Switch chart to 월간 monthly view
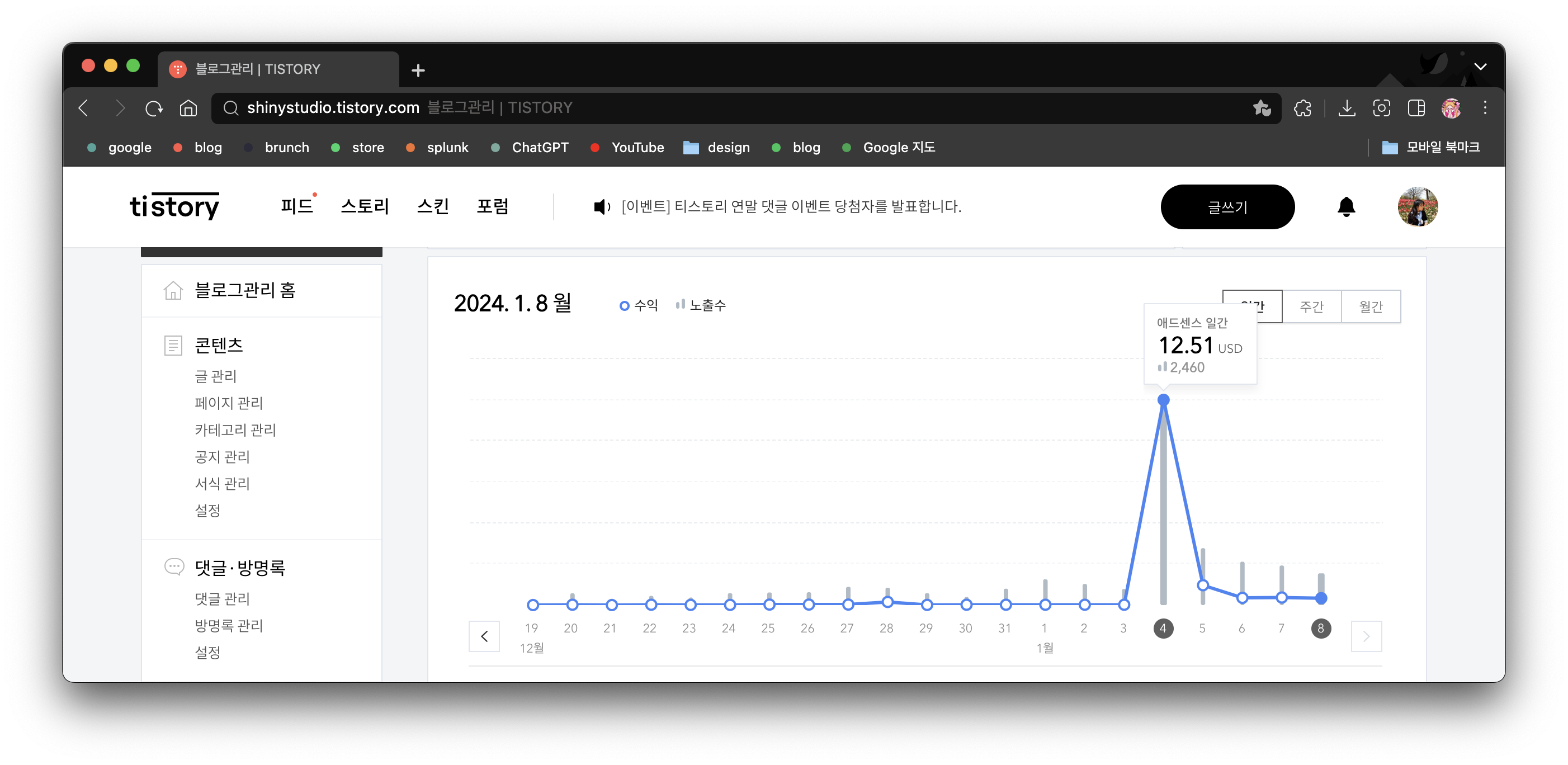 pos(1371,306)
